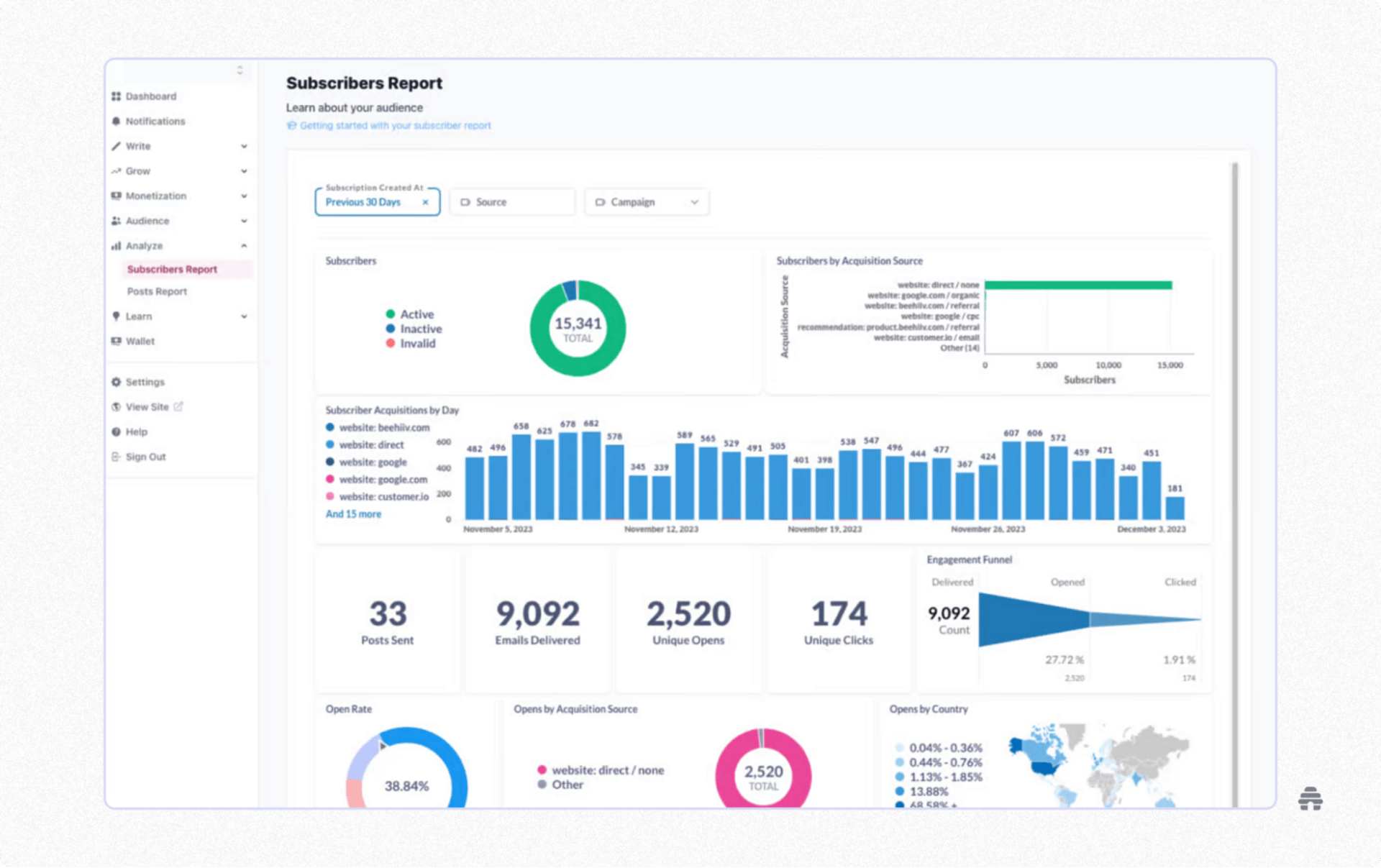Open the Campaign filter dropdown
The height and width of the screenshot is (868, 1381).
[645, 202]
